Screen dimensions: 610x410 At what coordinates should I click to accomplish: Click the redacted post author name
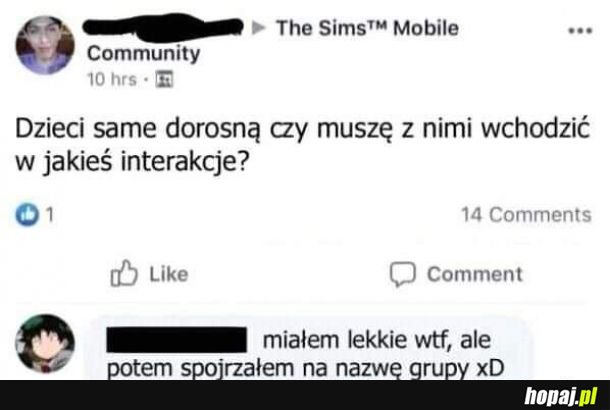(x=163, y=26)
